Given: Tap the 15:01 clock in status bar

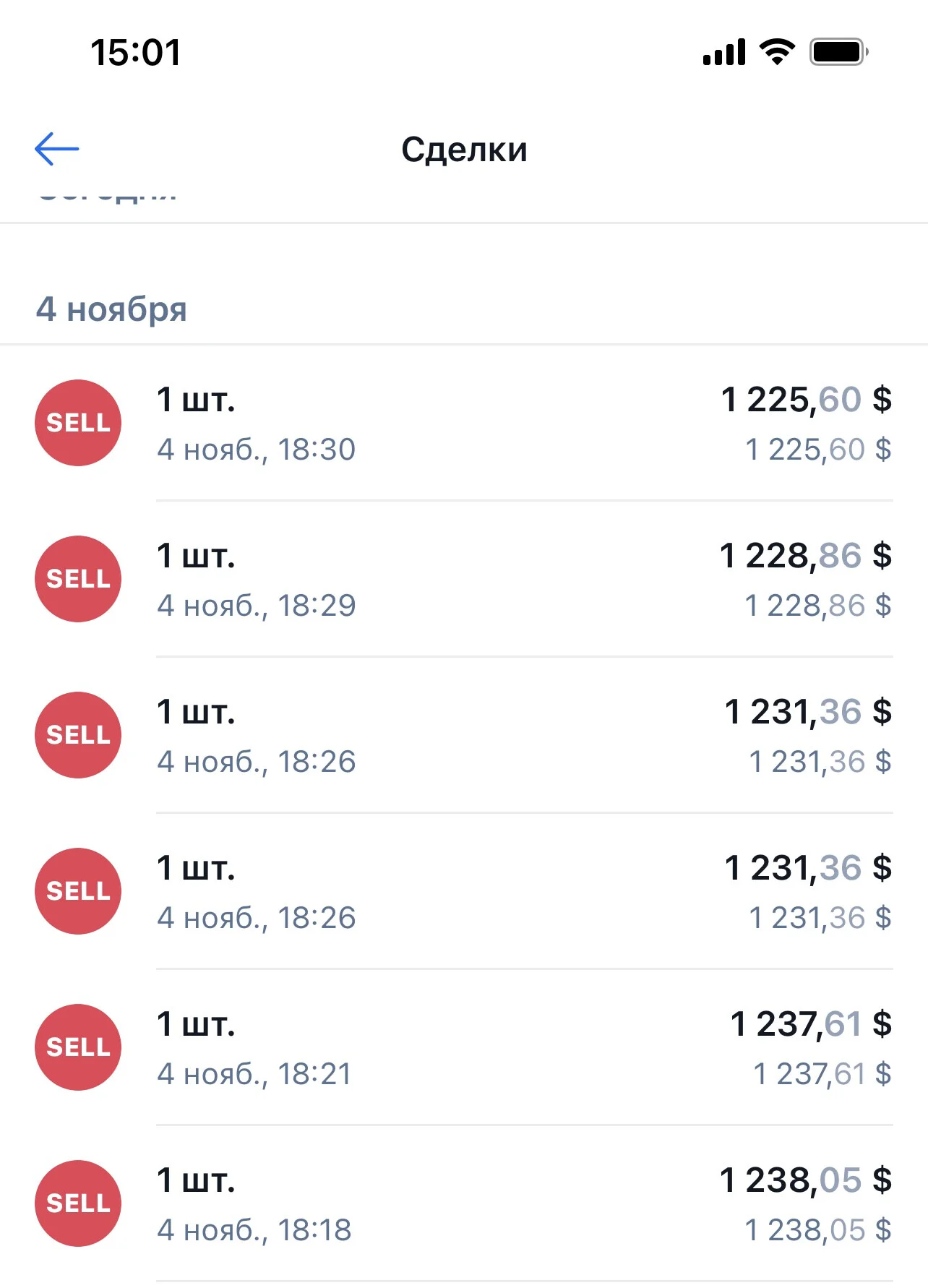Looking at the screenshot, I should pos(136,53).
